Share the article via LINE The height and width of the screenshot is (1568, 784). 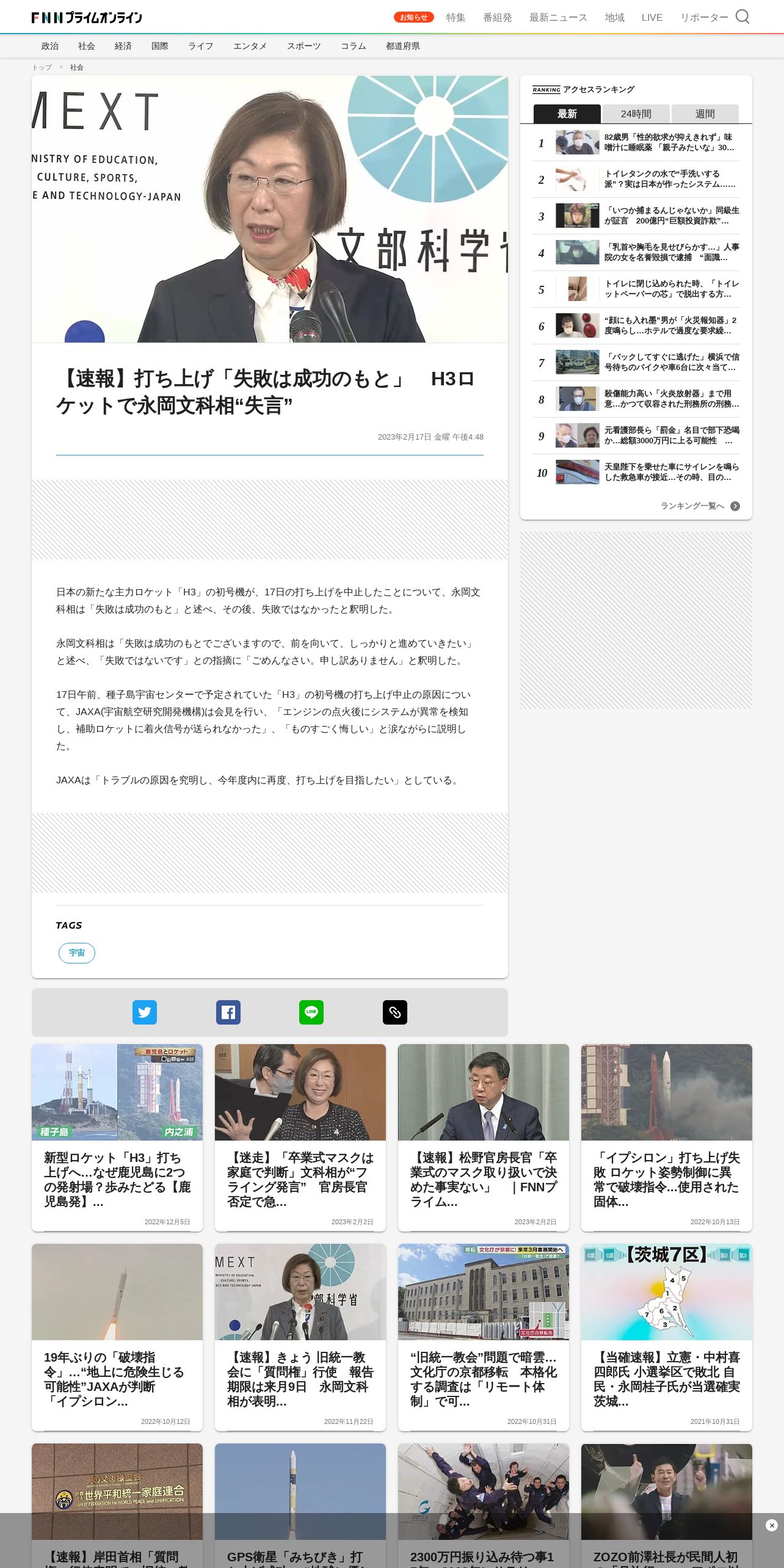pyautogui.click(x=311, y=1012)
